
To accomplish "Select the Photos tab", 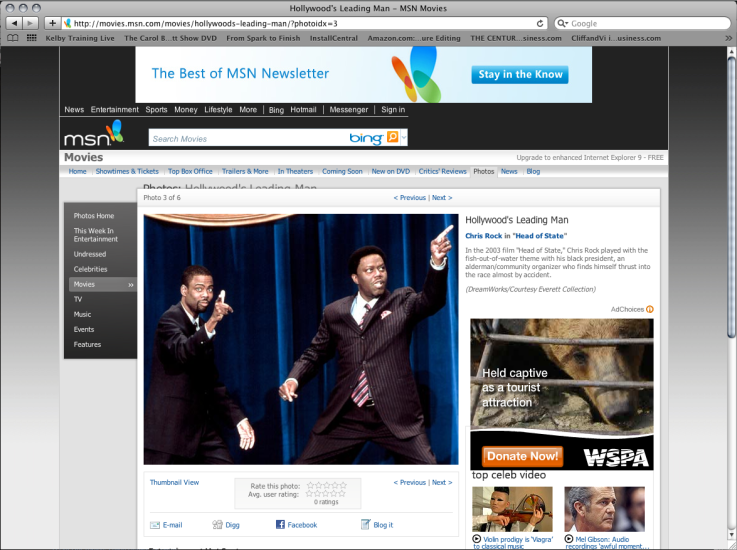I will 484,172.
